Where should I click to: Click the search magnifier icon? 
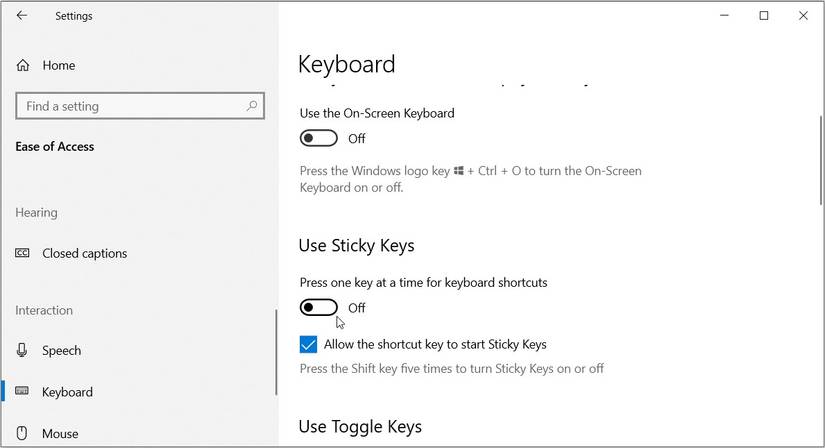pyautogui.click(x=253, y=106)
